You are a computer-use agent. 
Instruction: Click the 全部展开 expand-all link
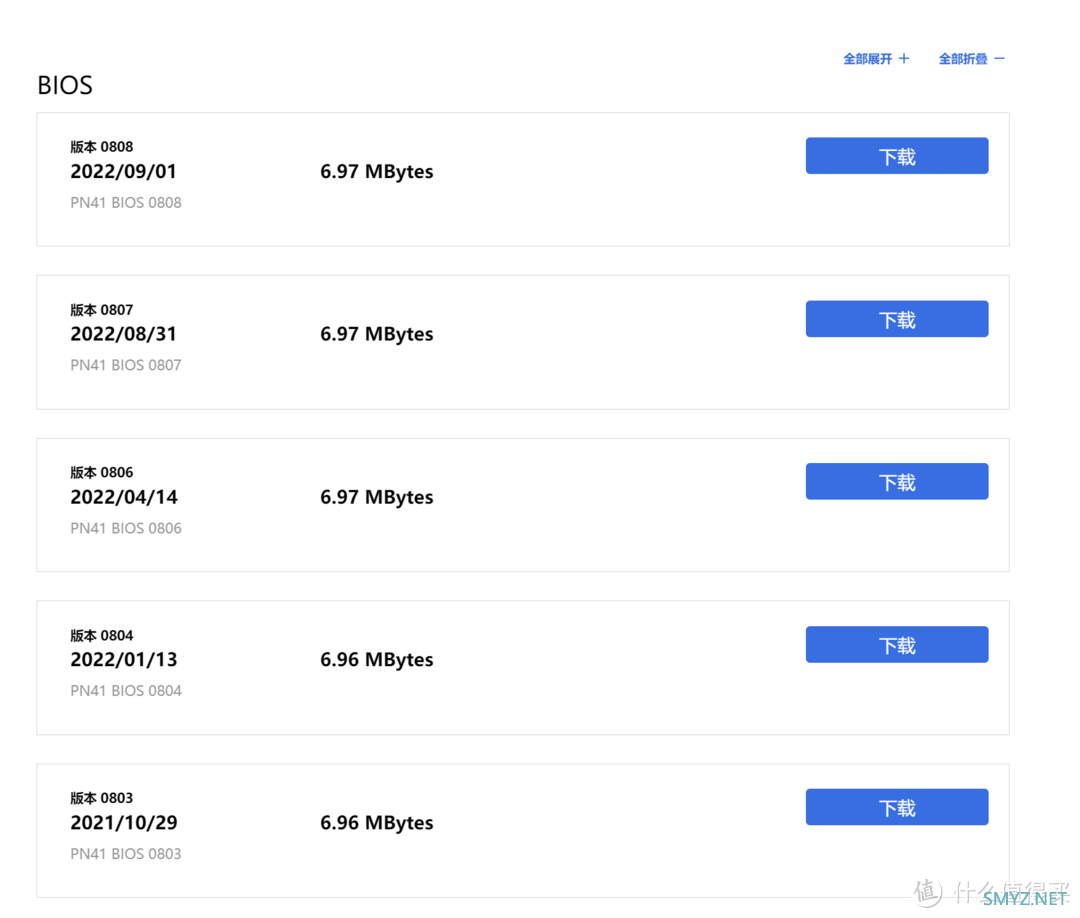click(876, 59)
